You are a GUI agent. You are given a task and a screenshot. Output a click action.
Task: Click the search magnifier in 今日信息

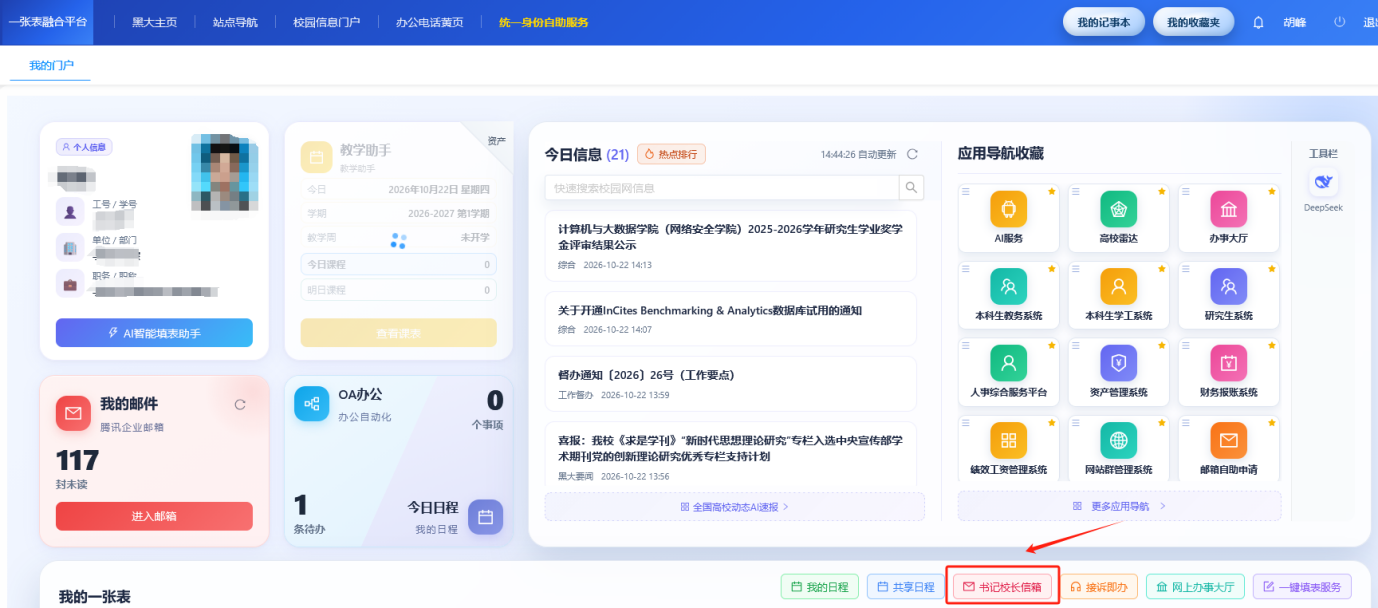point(911,187)
